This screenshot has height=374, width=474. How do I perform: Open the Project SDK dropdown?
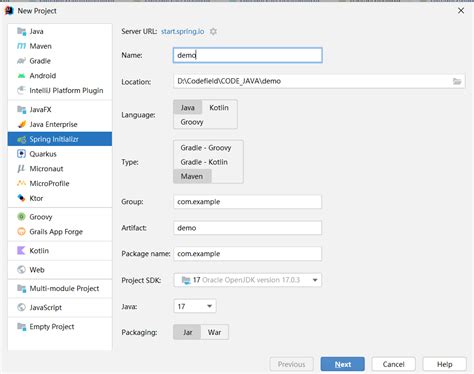[x=247, y=280]
